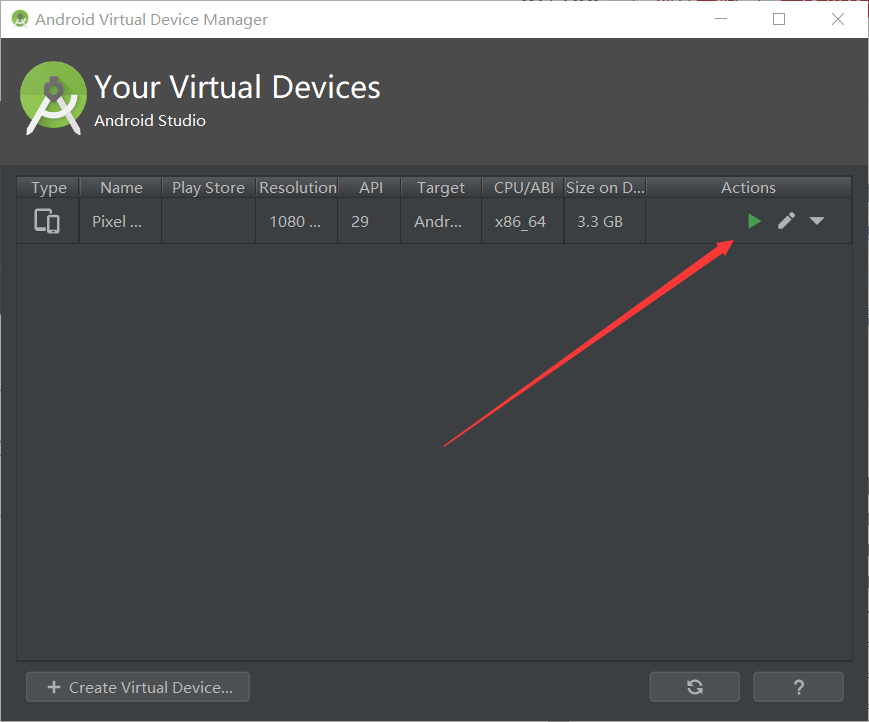The image size is (869, 722).
Task: Click the phone/tablet device type icon
Action: tap(47, 221)
